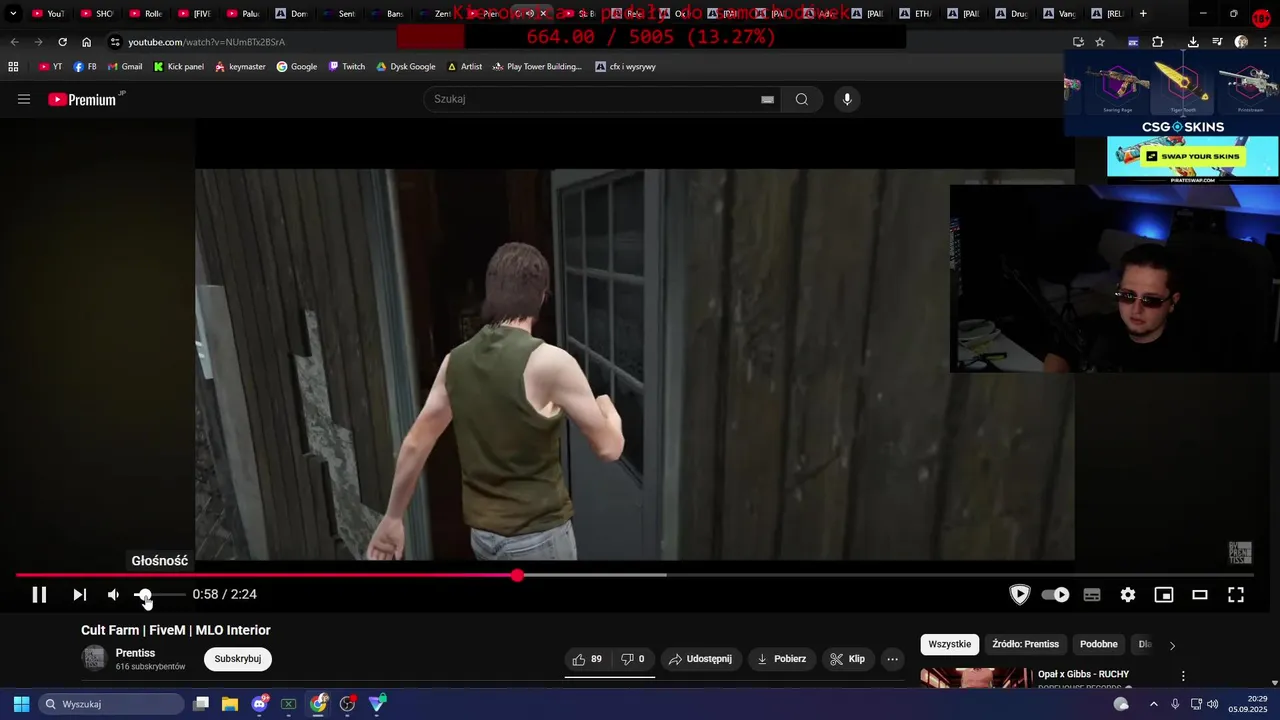This screenshot has height=720, width=1280.
Task: Open the Apps grid in bookmarks bar
Action: click(x=13, y=67)
